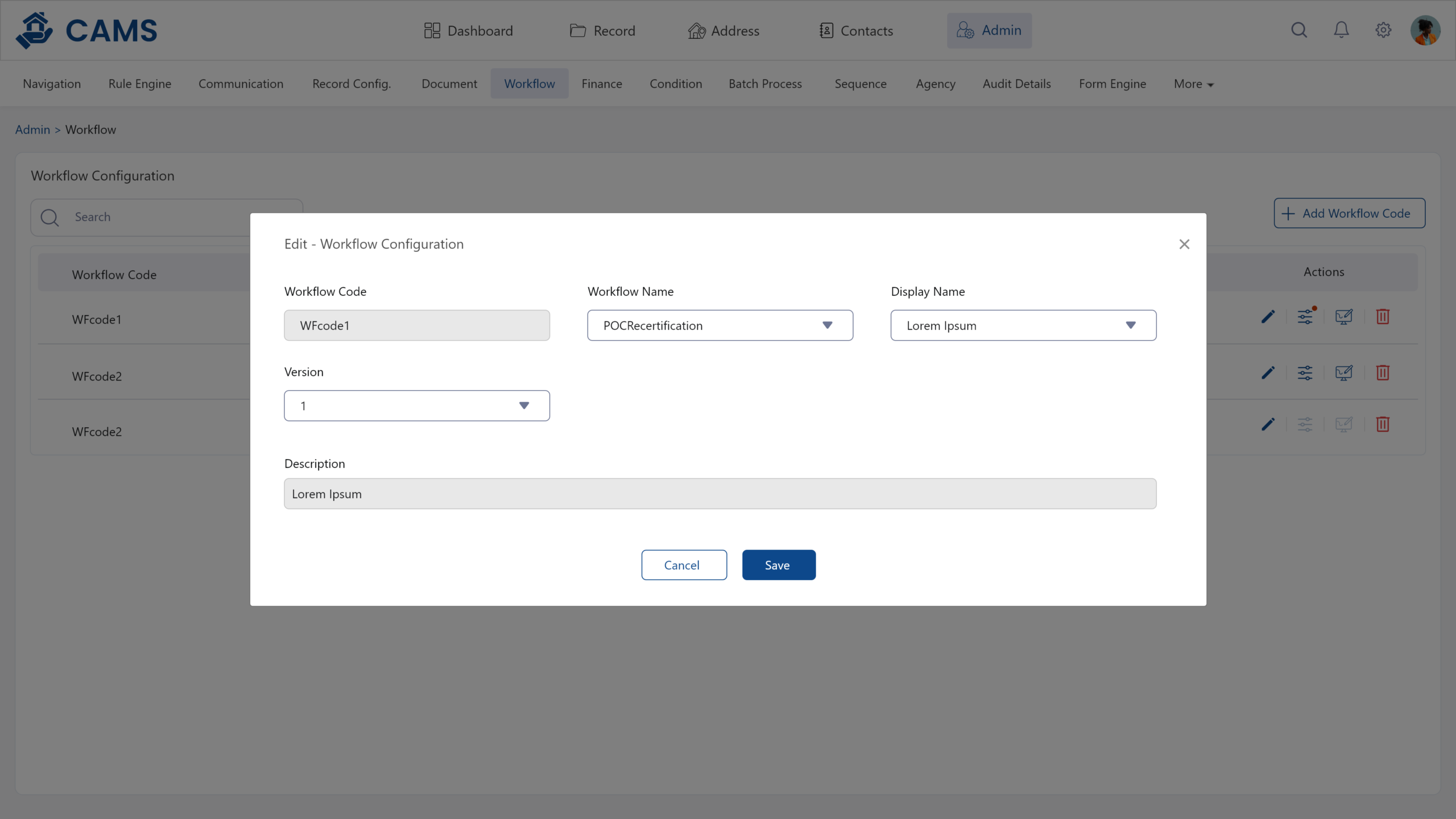
Task: Click the pencil edit icon for WFcode1
Action: pos(1268,317)
